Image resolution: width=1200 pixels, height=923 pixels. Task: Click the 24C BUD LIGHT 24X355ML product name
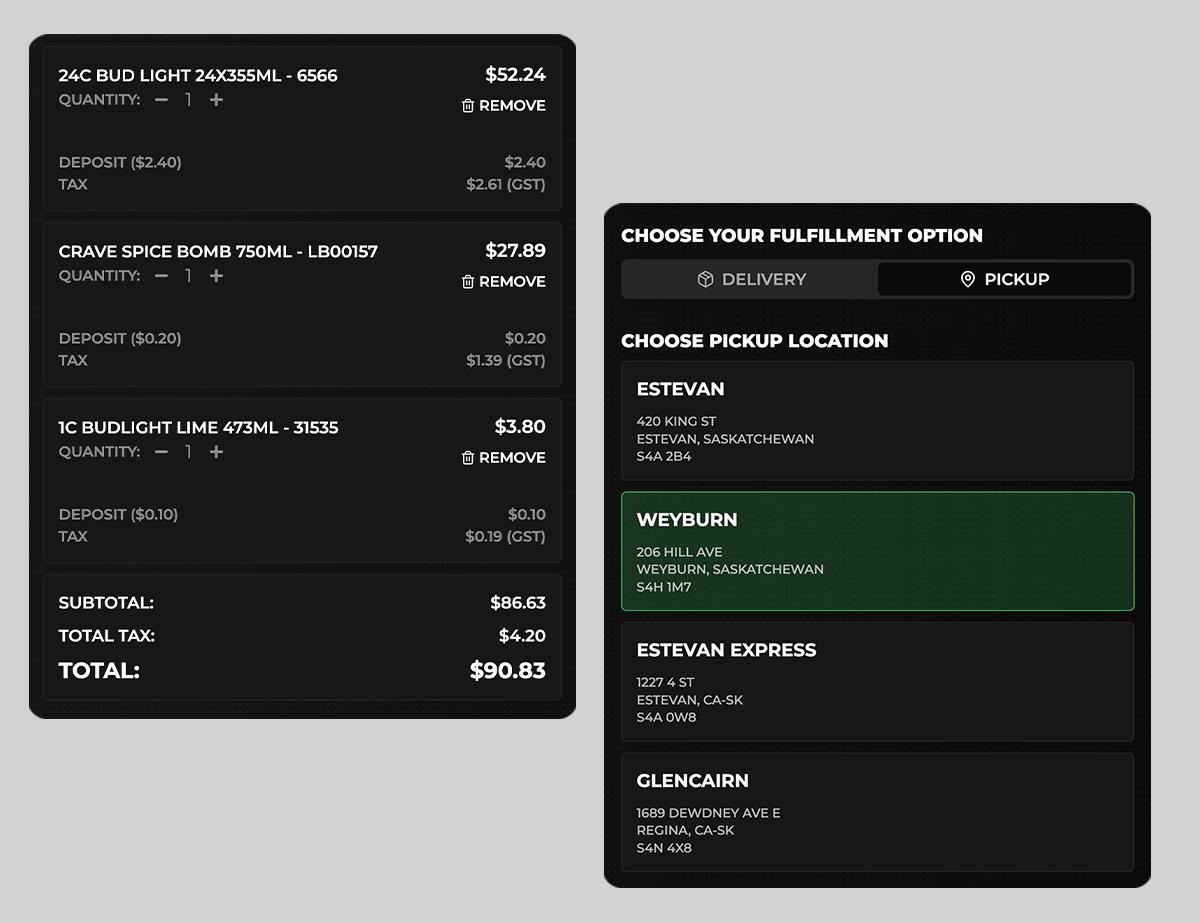pyautogui.click(x=198, y=76)
